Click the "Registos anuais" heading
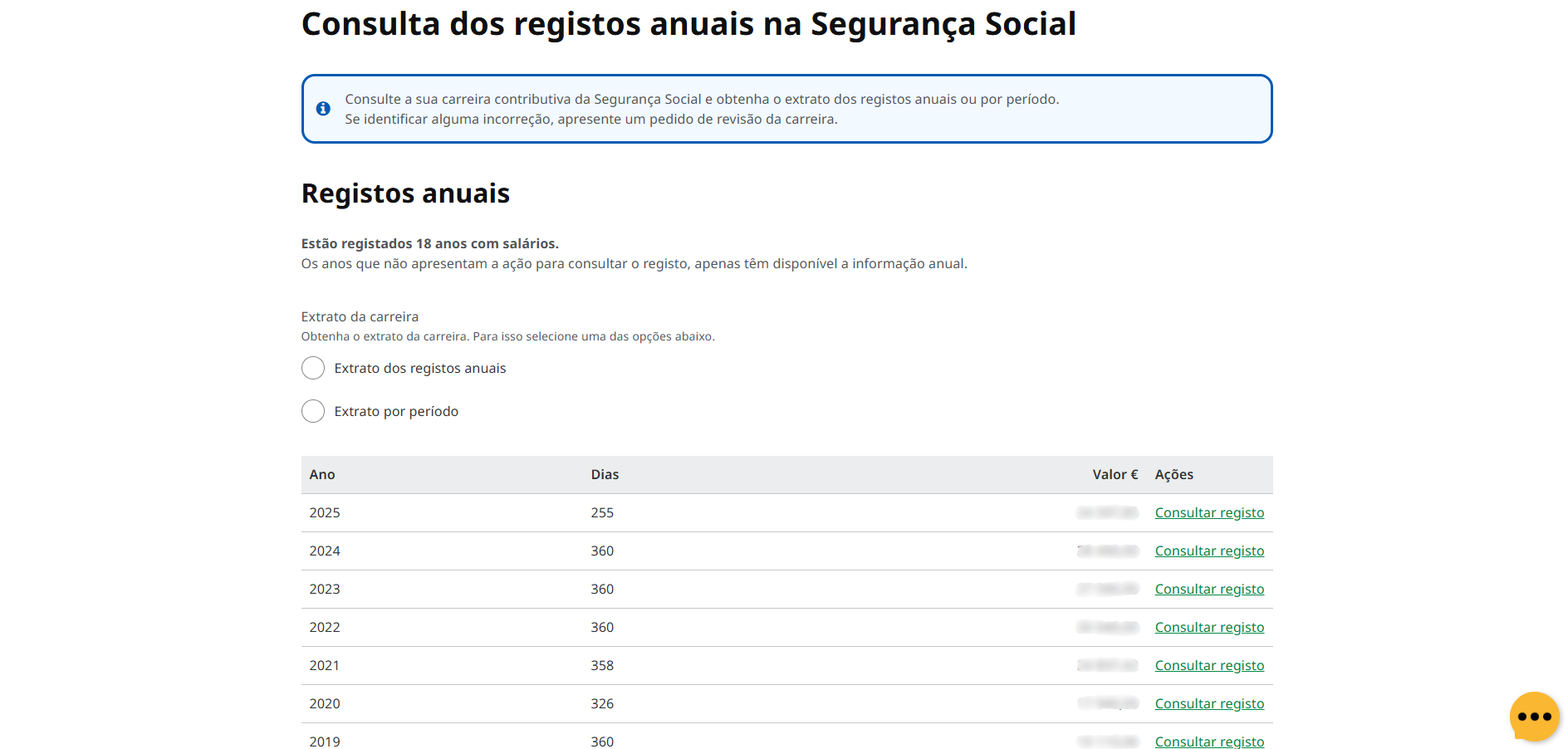Viewport: 1568px width, 749px height. click(405, 193)
